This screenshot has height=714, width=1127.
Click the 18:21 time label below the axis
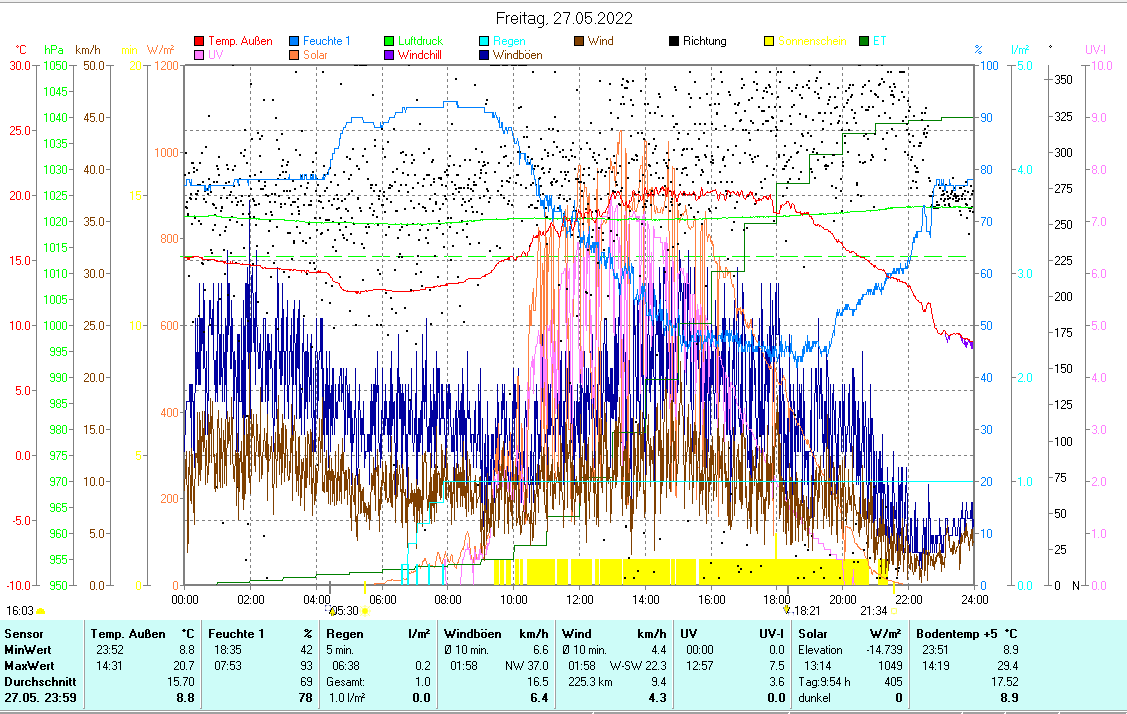click(806, 611)
